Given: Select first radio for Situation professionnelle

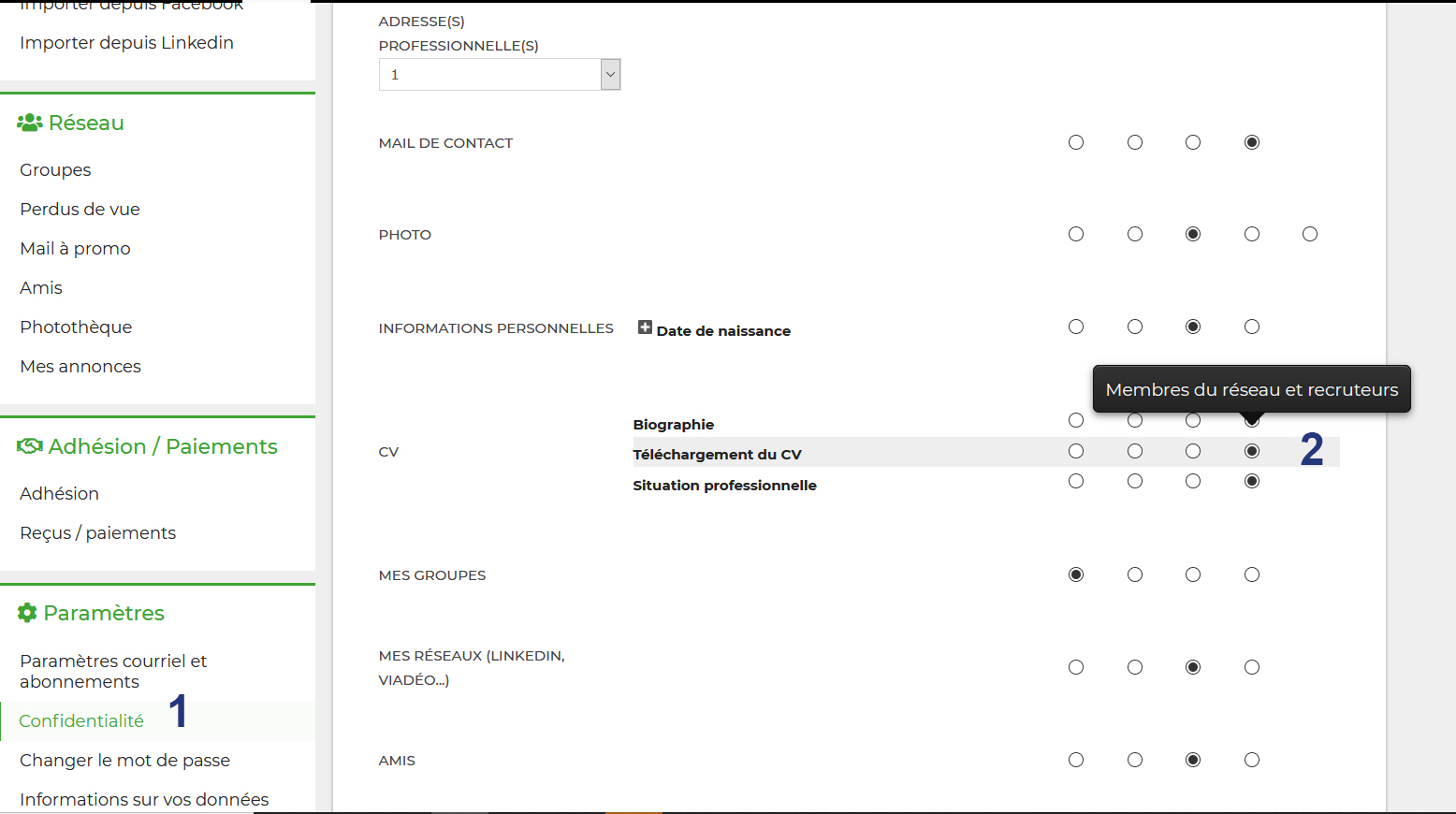Looking at the screenshot, I should click(x=1076, y=481).
